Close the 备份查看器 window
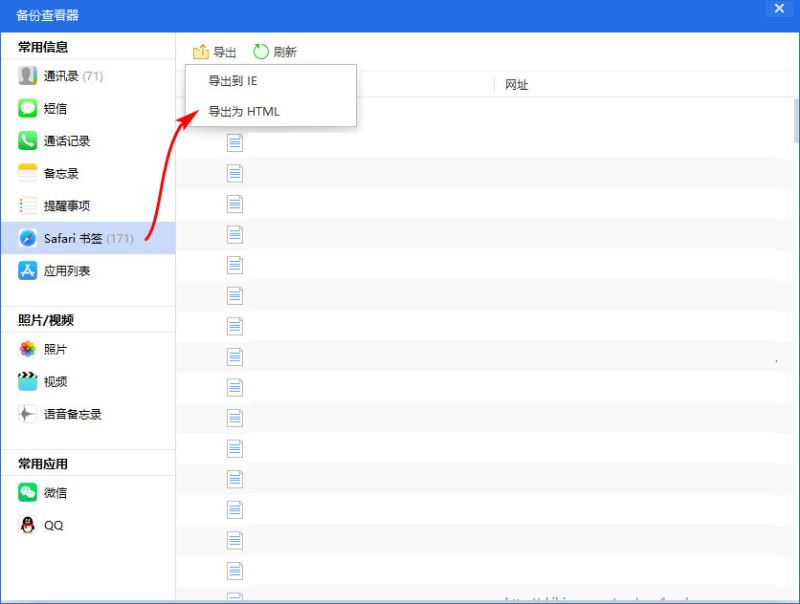Viewport: 800px width, 604px height. coord(779,9)
